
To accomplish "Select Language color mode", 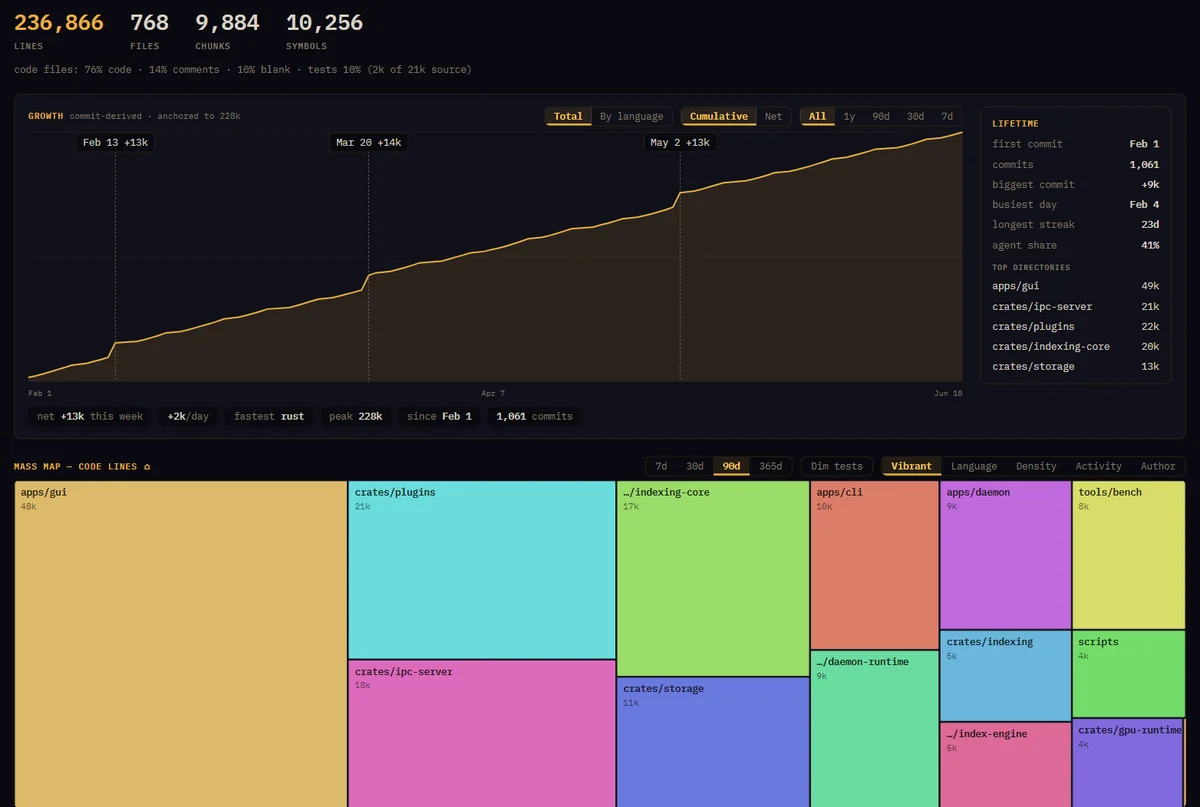I will click(x=974, y=466).
